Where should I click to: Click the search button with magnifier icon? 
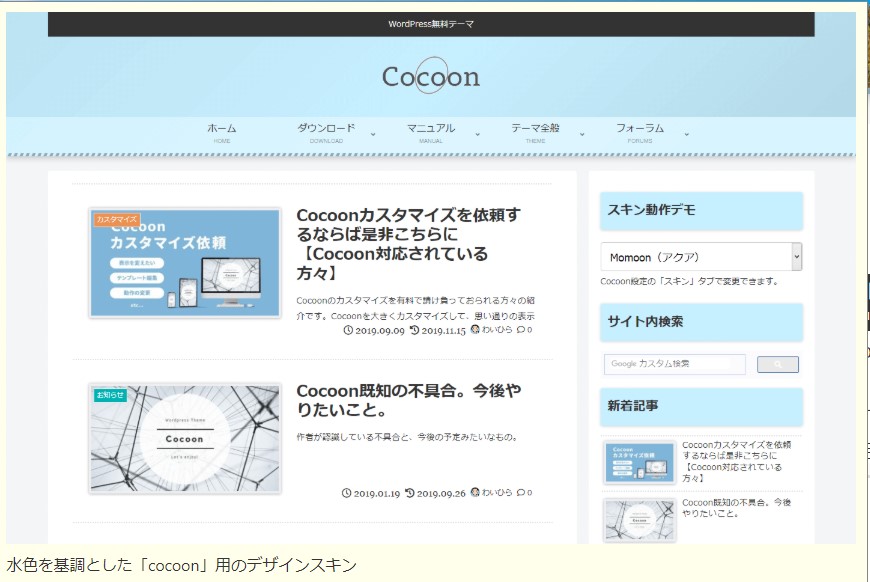[x=778, y=365]
